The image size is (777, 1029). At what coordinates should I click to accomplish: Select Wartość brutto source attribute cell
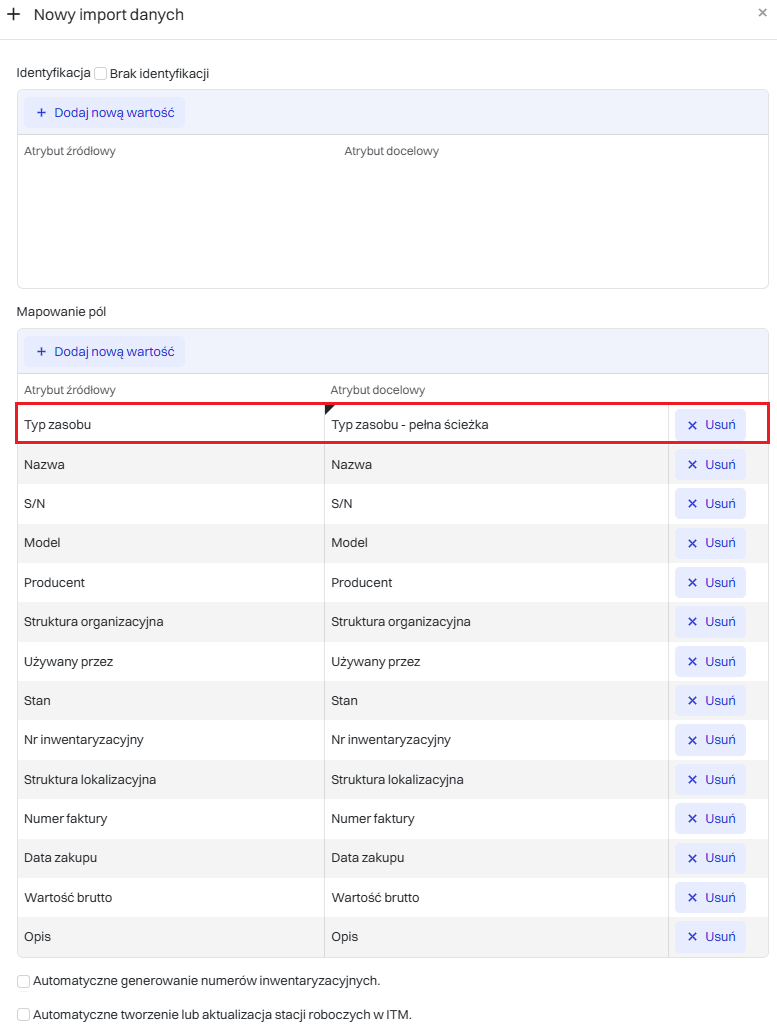pyautogui.click(x=170, y=897)
